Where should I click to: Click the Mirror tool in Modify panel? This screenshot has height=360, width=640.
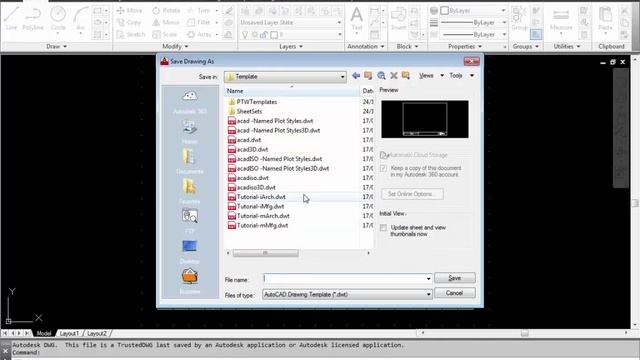(x=166, y=22)
